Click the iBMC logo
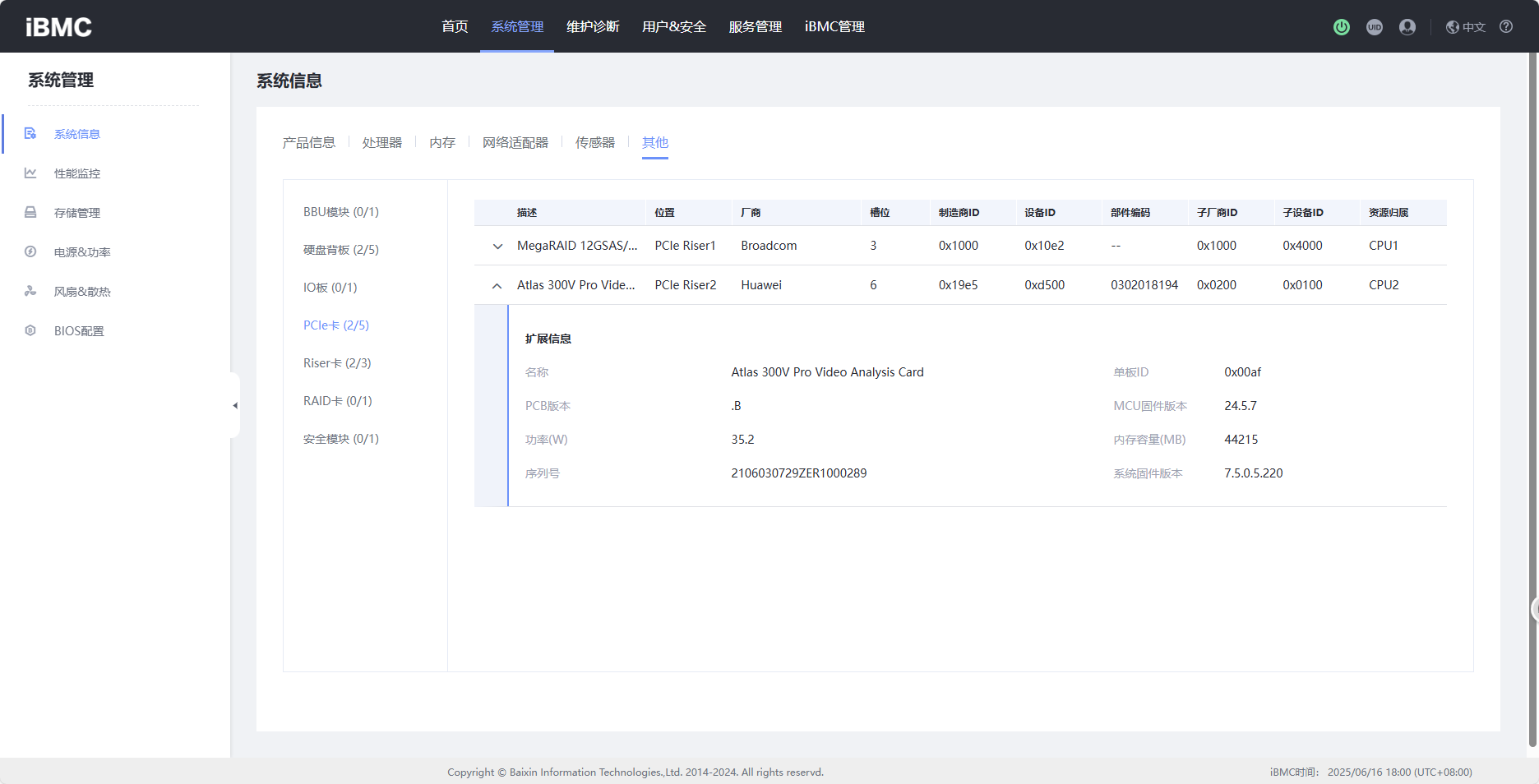 coord(58,27)
